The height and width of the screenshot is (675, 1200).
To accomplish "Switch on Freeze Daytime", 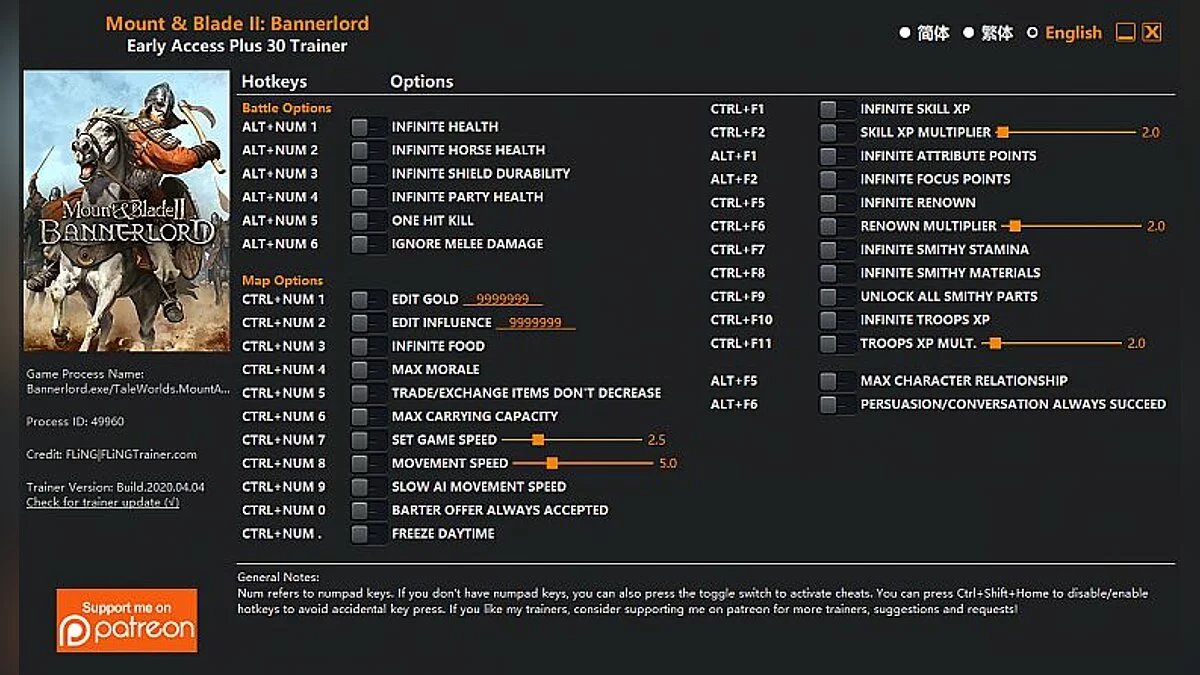I will tap(368, 534).
